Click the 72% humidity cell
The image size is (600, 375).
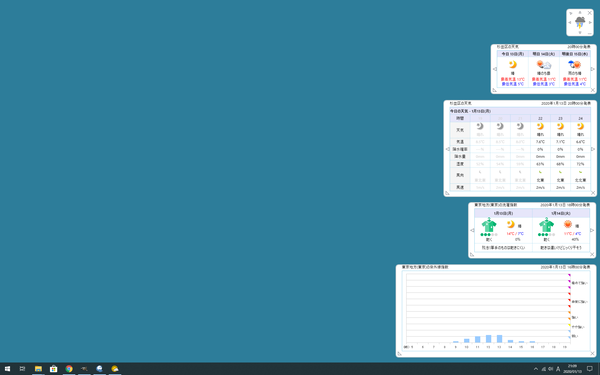580,164
